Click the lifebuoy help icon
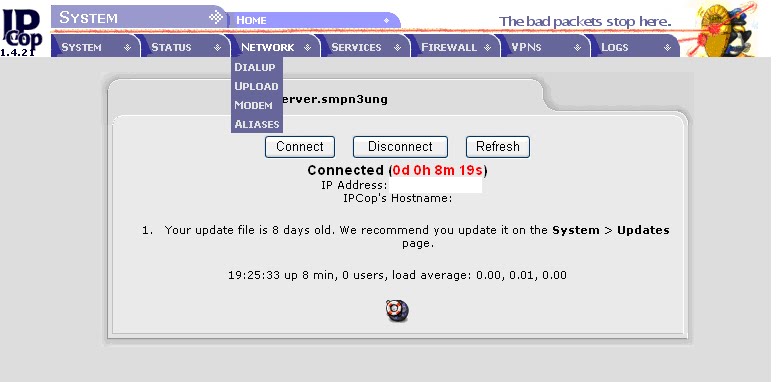Image resolution: width=779 pixels, height=382 pixels. click(397, 310)
